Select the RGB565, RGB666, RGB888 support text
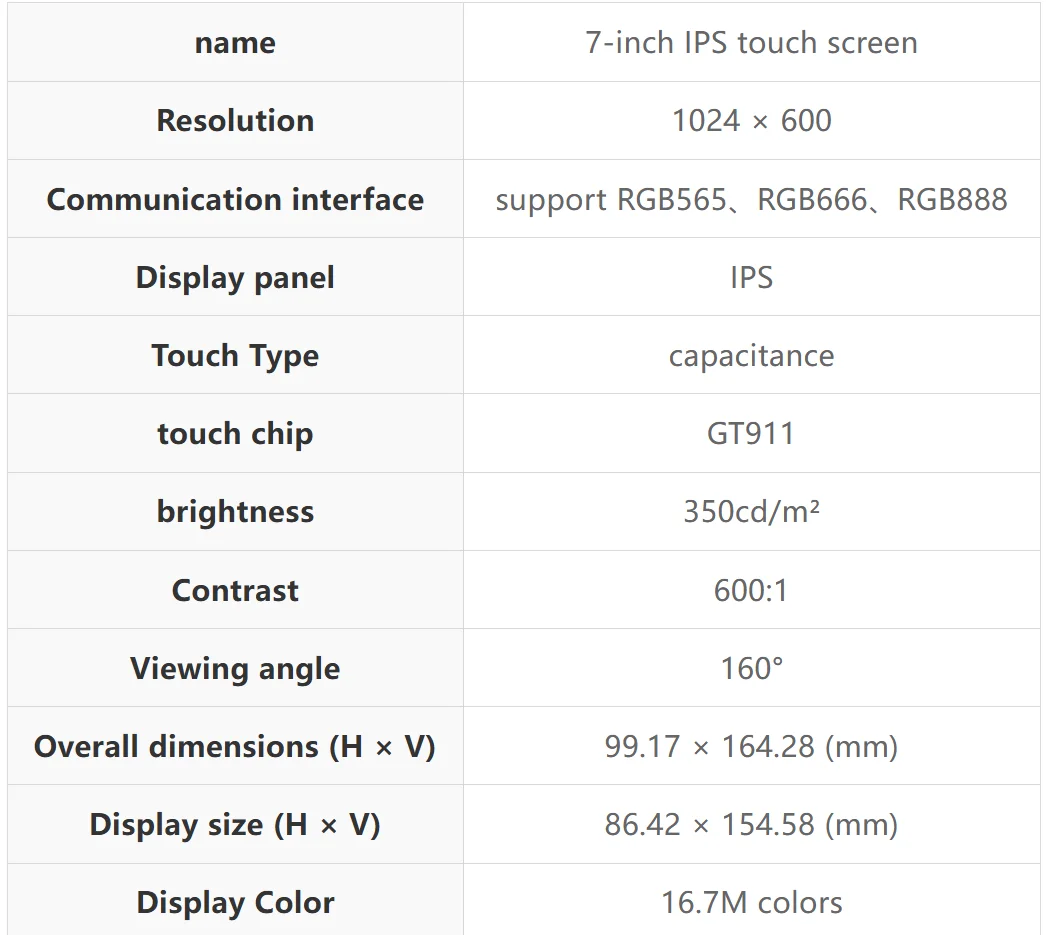 [751, 199]
